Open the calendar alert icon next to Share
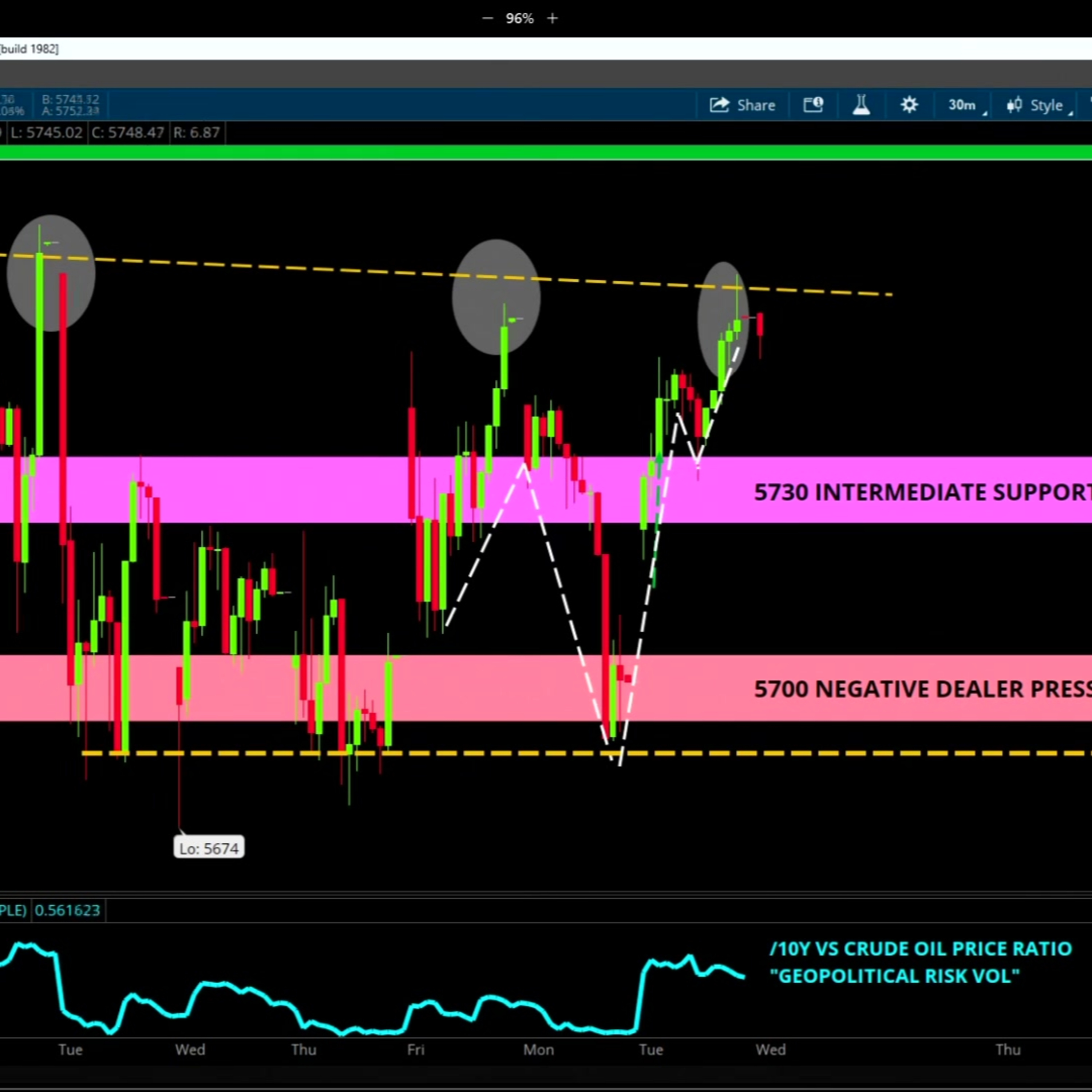 pyautogui.click(x=813, y=105)
